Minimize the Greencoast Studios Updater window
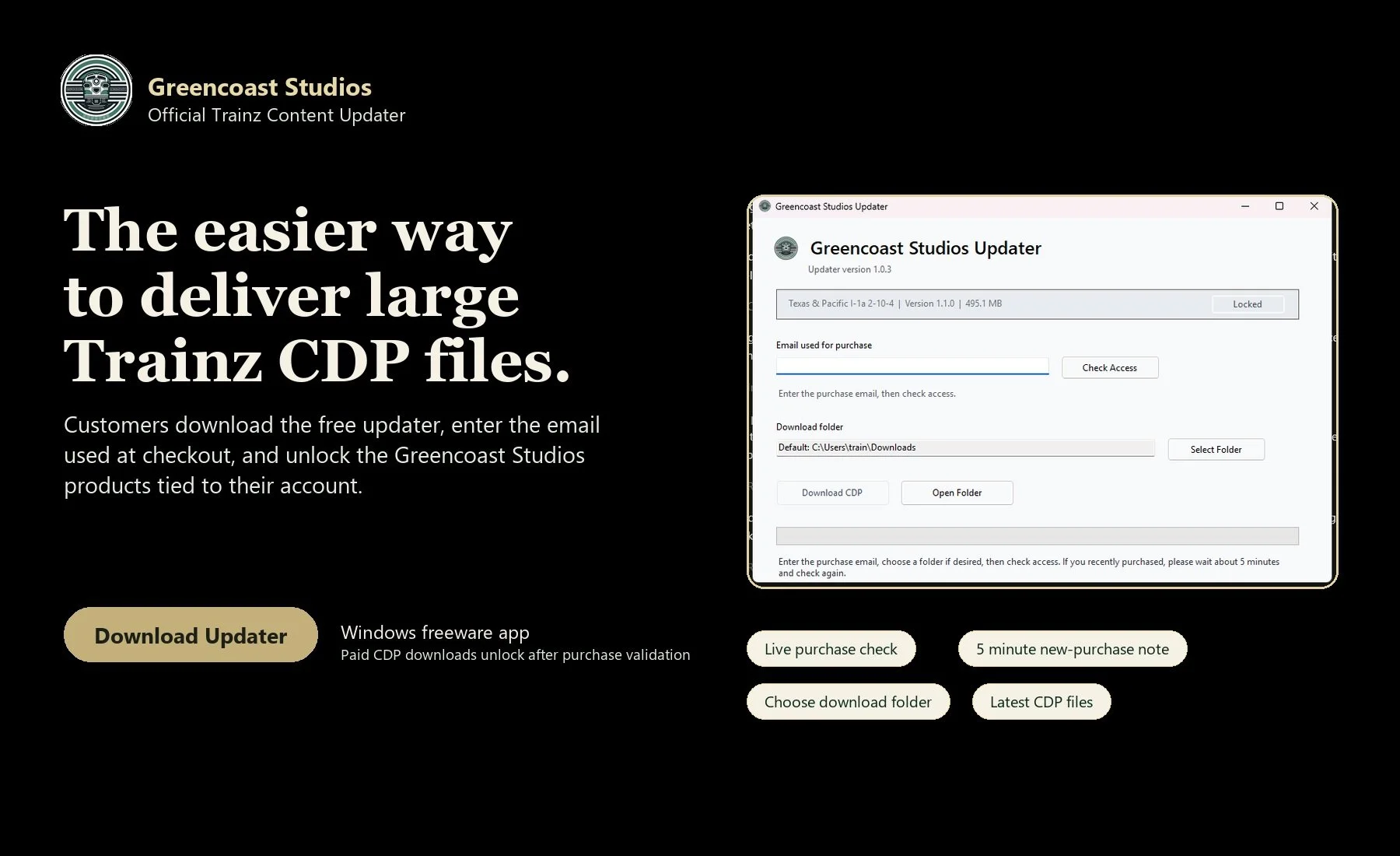 click(1245, 206)
